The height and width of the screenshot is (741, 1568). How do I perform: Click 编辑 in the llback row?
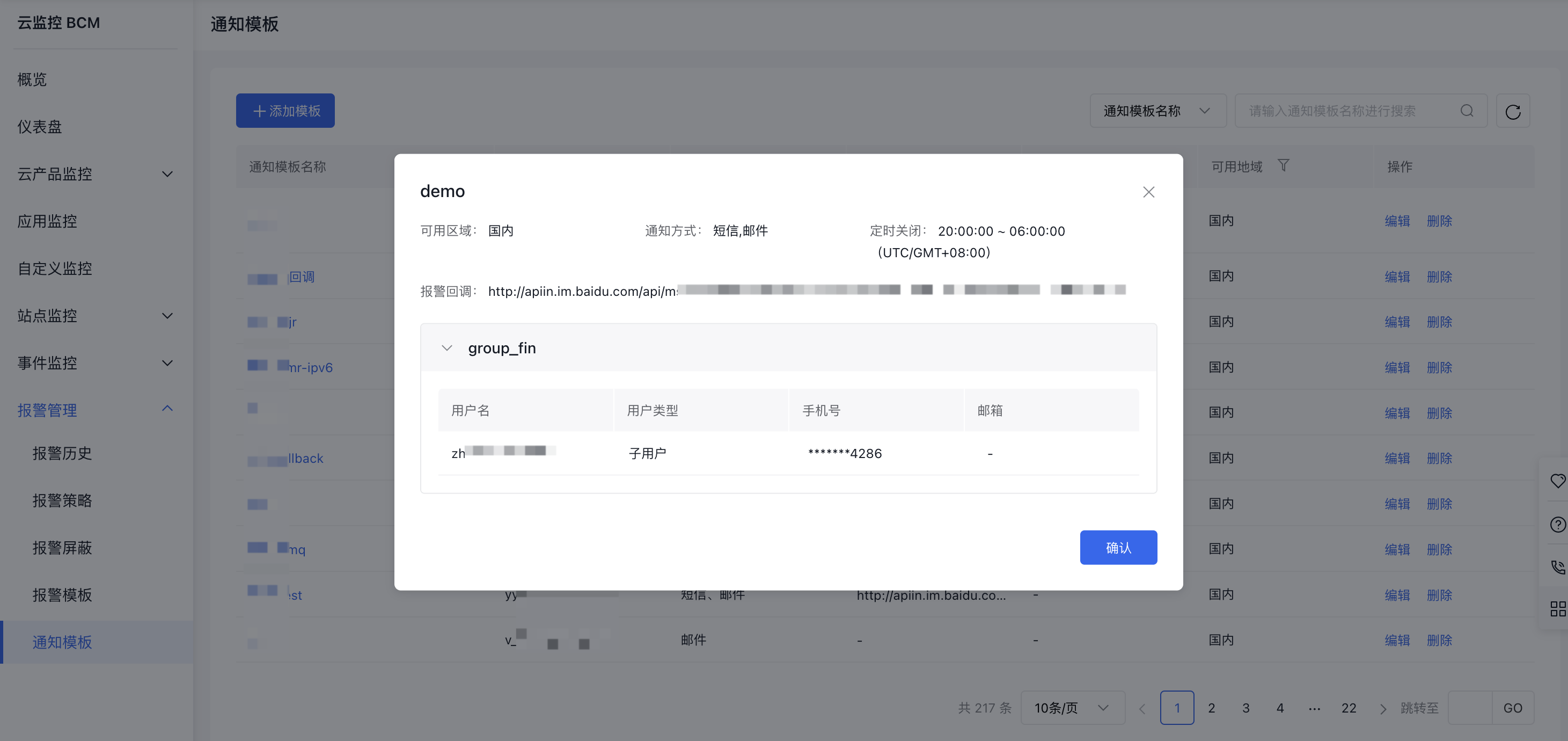click(1397, 459)
